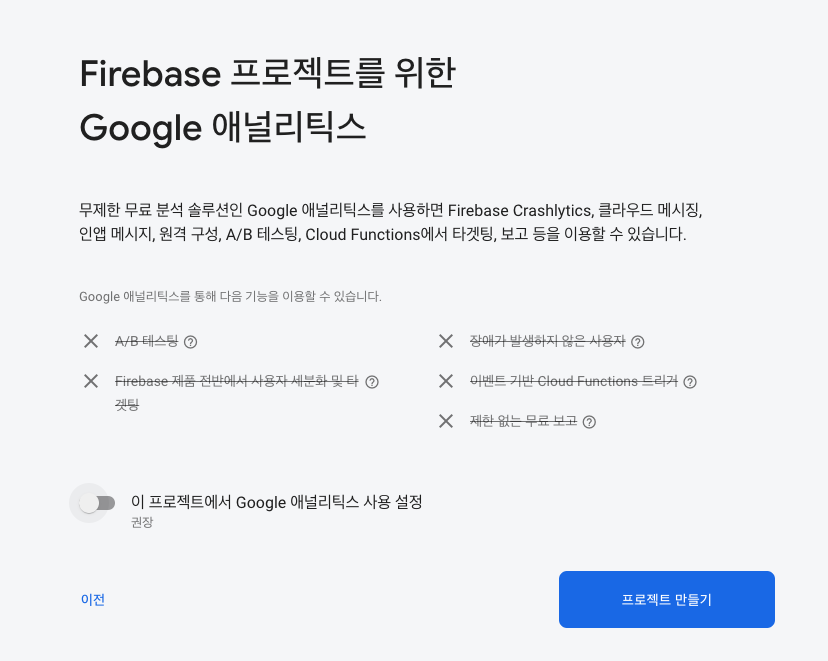Open help for 이벤트 기반 Cloud Functions 트리거
The width and height of the screenshot is (828, 661).
[690, 382]
